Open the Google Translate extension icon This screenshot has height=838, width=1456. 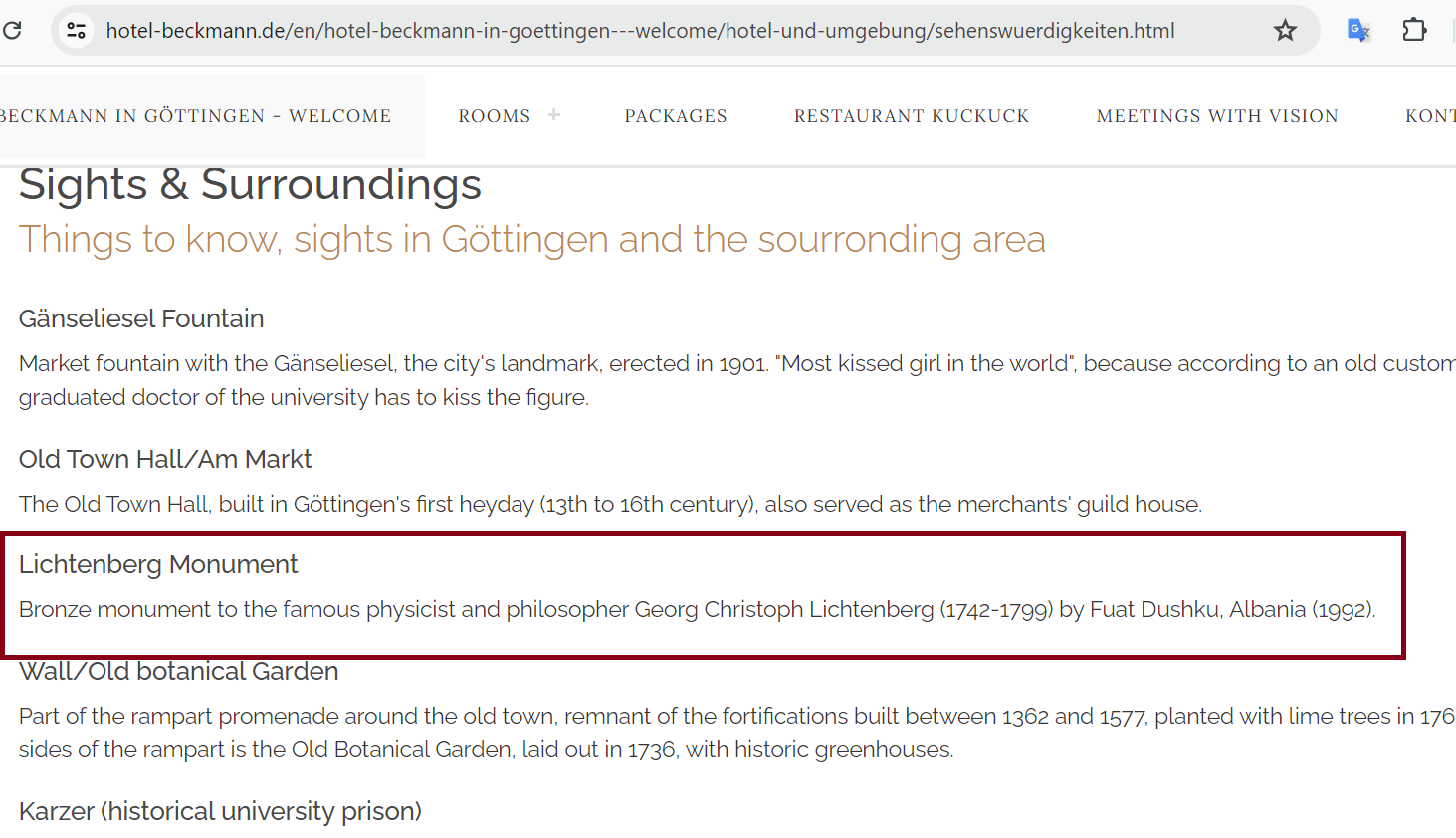point(1358,31)
